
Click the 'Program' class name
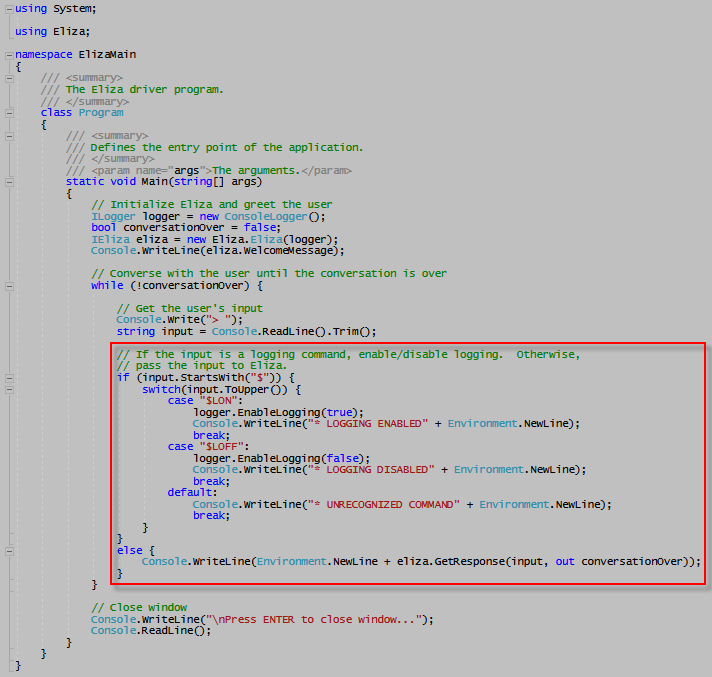[x=101, y=112]
